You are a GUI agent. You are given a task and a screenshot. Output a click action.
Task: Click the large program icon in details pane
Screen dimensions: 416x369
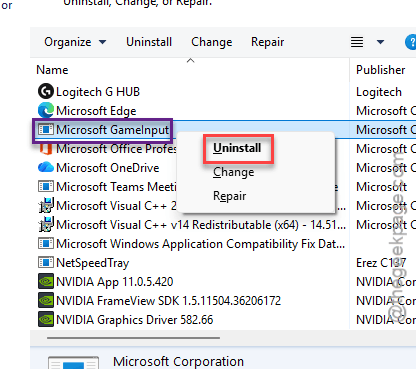(x=73, y=363)
